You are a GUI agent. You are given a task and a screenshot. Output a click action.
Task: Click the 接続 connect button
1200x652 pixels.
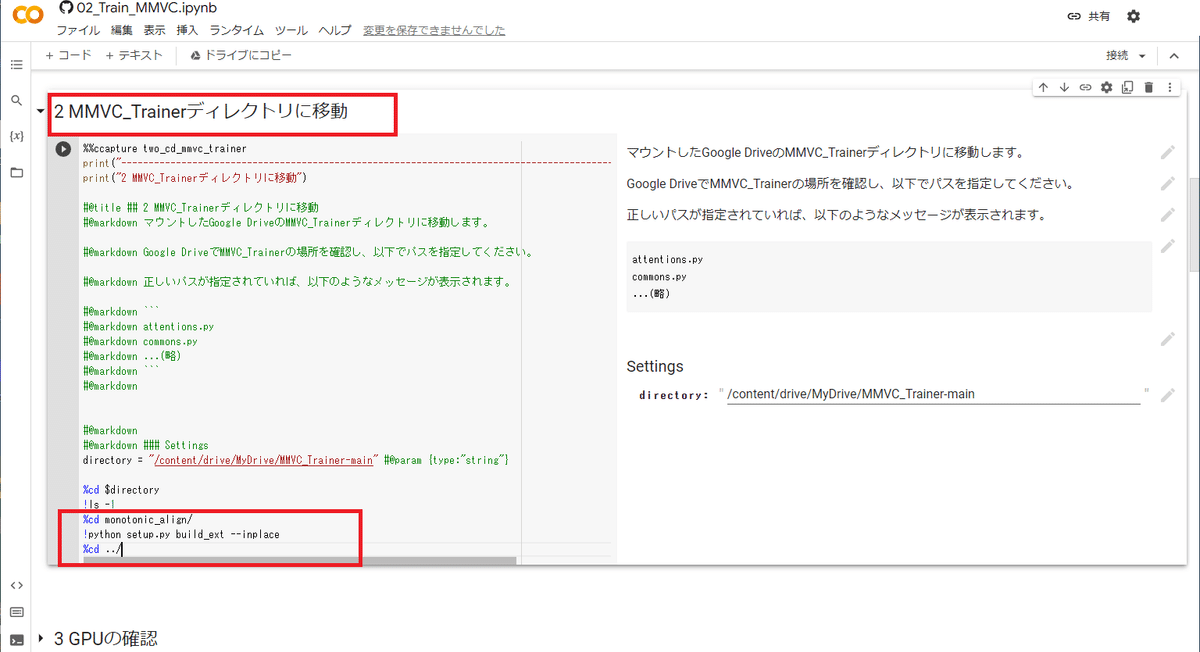click(1117, 56)
